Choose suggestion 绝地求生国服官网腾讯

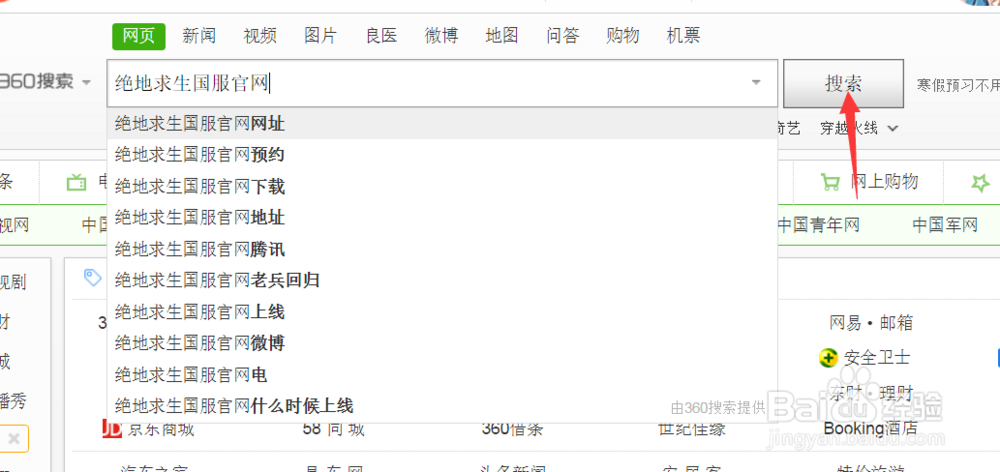[x=442, y=249]
